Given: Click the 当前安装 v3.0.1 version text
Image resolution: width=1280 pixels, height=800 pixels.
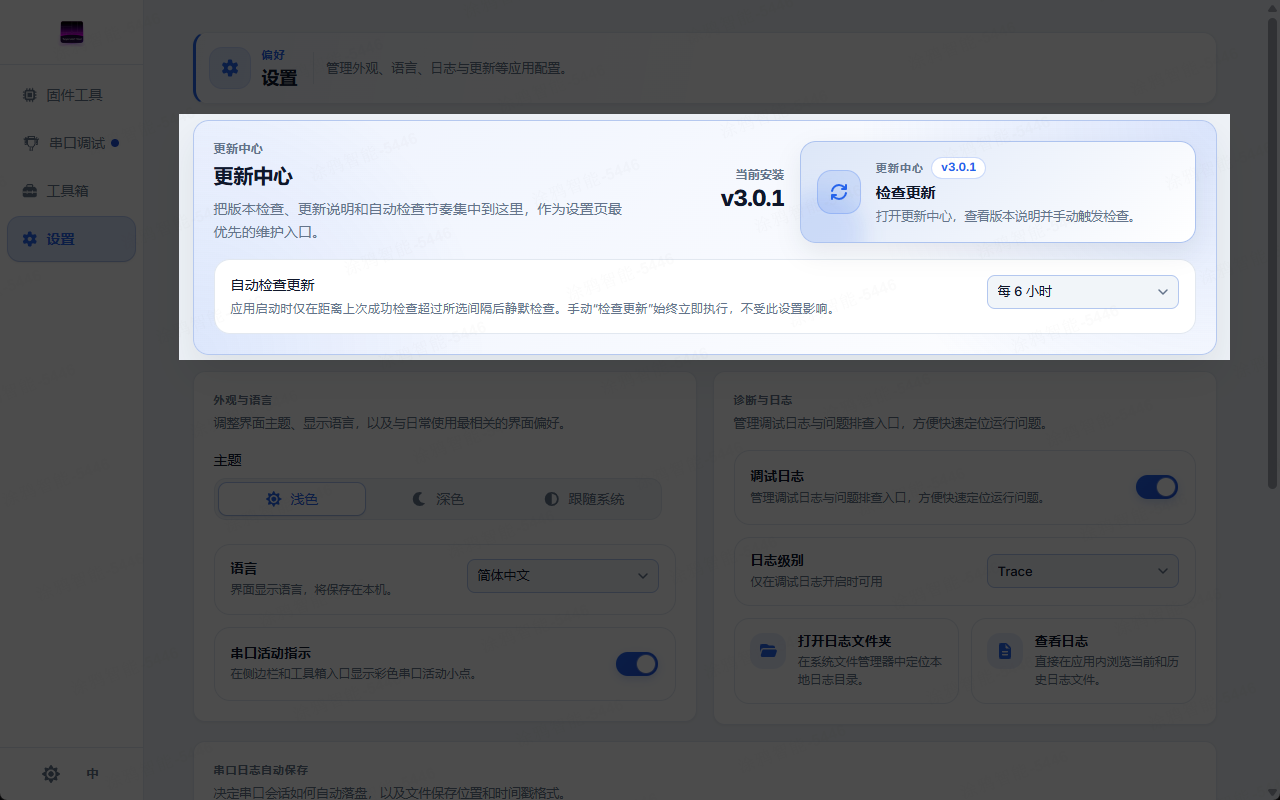Looking at the screenshot, I should point(752,198).
